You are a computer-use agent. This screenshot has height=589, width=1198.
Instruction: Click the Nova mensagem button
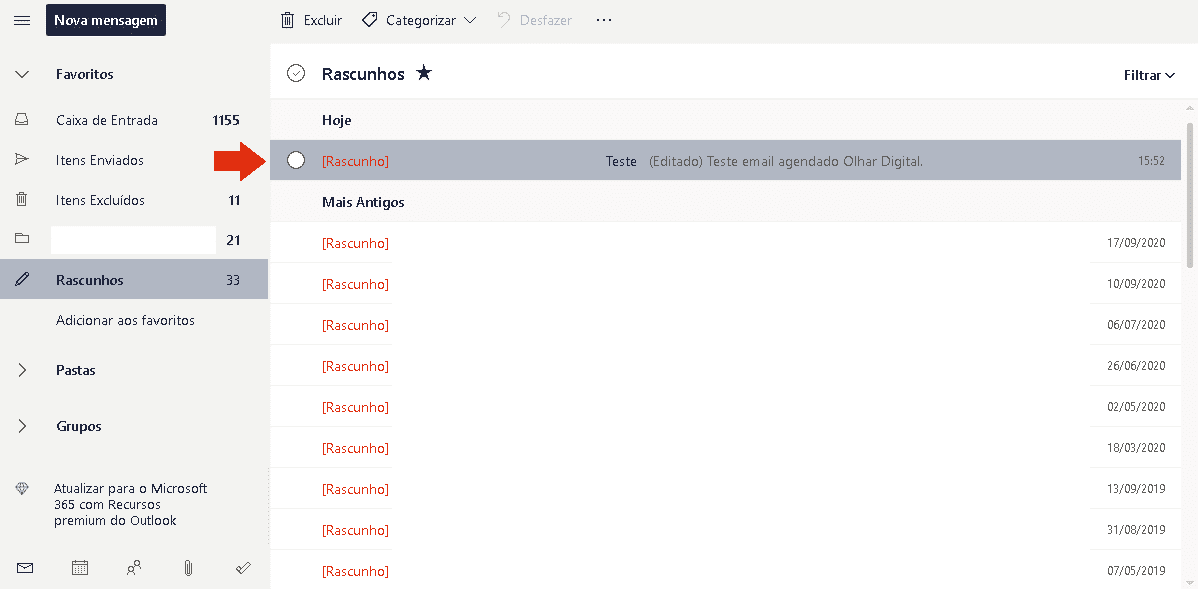tap(105, 21)
